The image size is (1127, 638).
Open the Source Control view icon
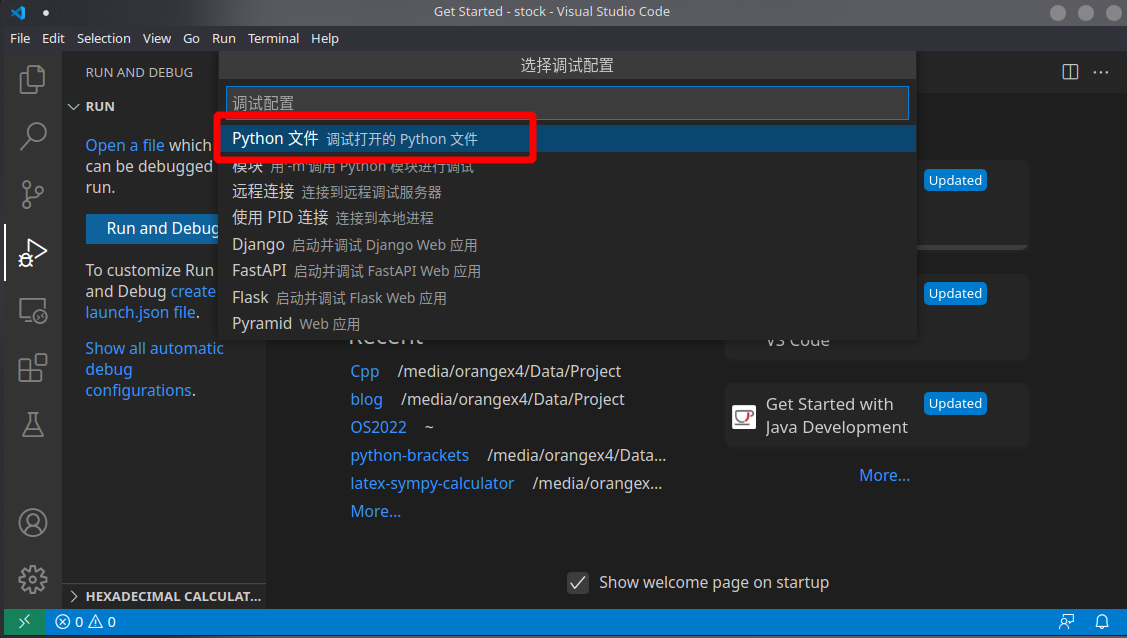(x=32, y=194)
